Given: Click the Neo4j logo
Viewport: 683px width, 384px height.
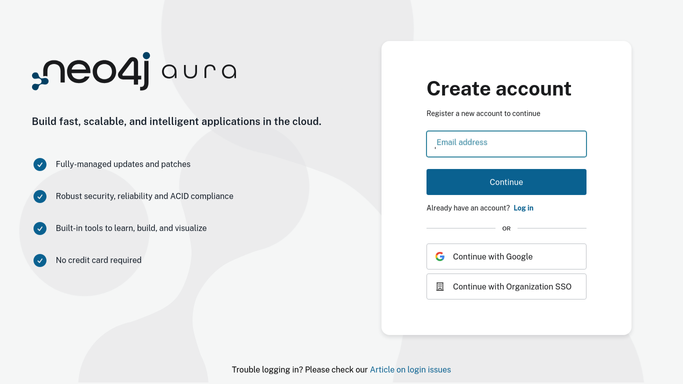Looking at the screenshot, I should [x=91, y=71].
